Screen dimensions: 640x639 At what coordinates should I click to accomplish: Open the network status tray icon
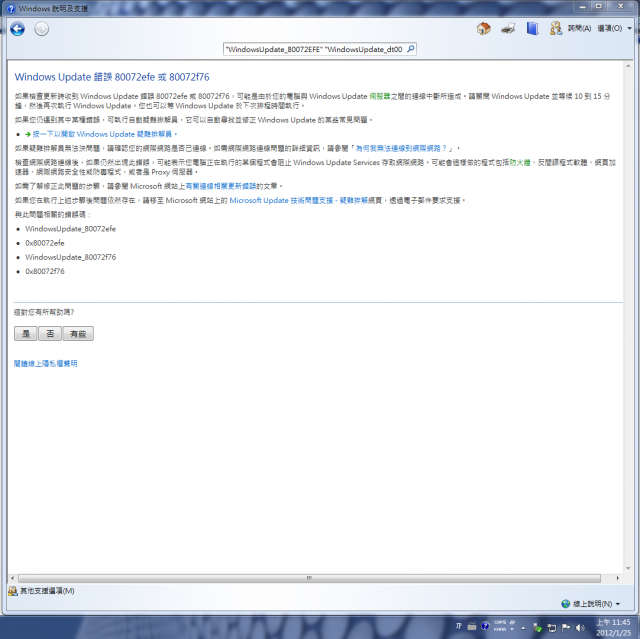552,628
